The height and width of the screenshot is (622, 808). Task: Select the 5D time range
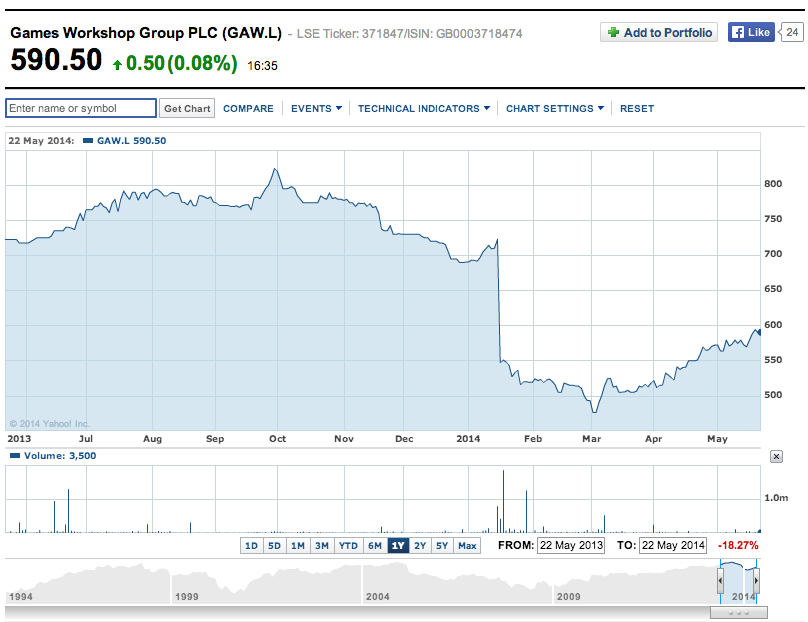[x=275, y=546]
